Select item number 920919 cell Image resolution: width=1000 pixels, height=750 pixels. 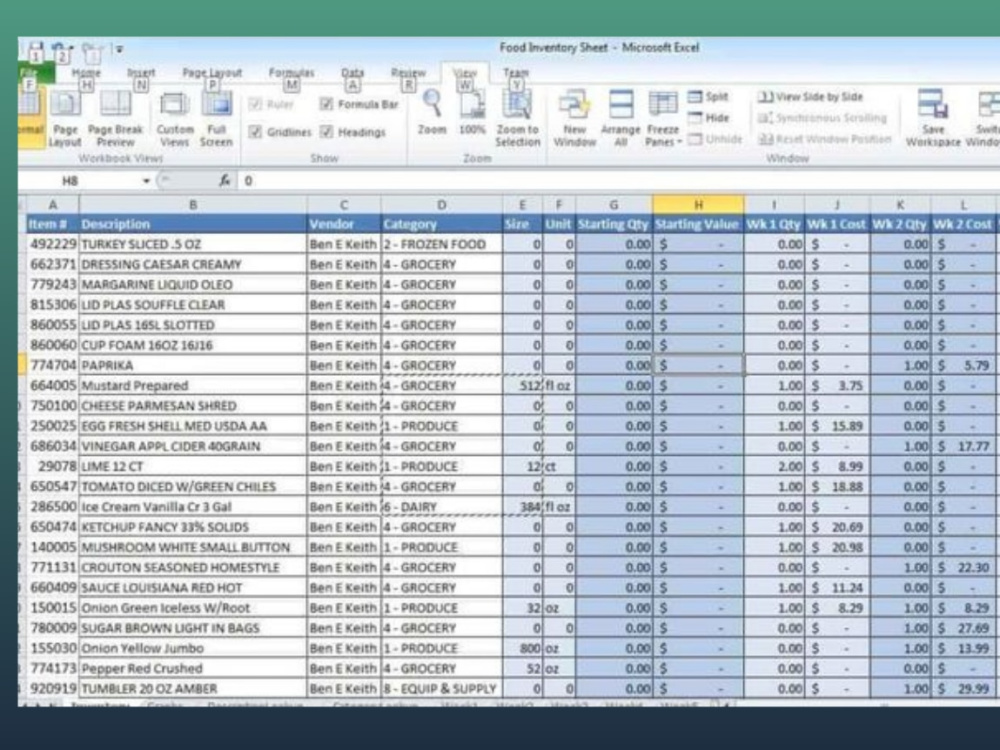[x=53, y=689]
